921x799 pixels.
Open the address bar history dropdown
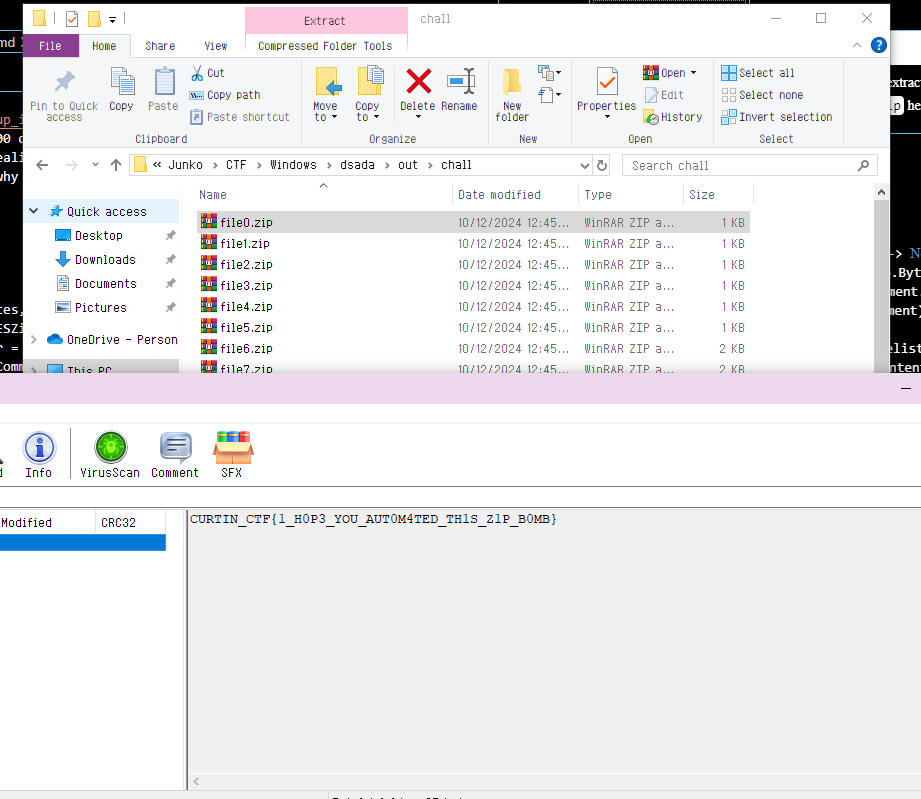[584, 165]
